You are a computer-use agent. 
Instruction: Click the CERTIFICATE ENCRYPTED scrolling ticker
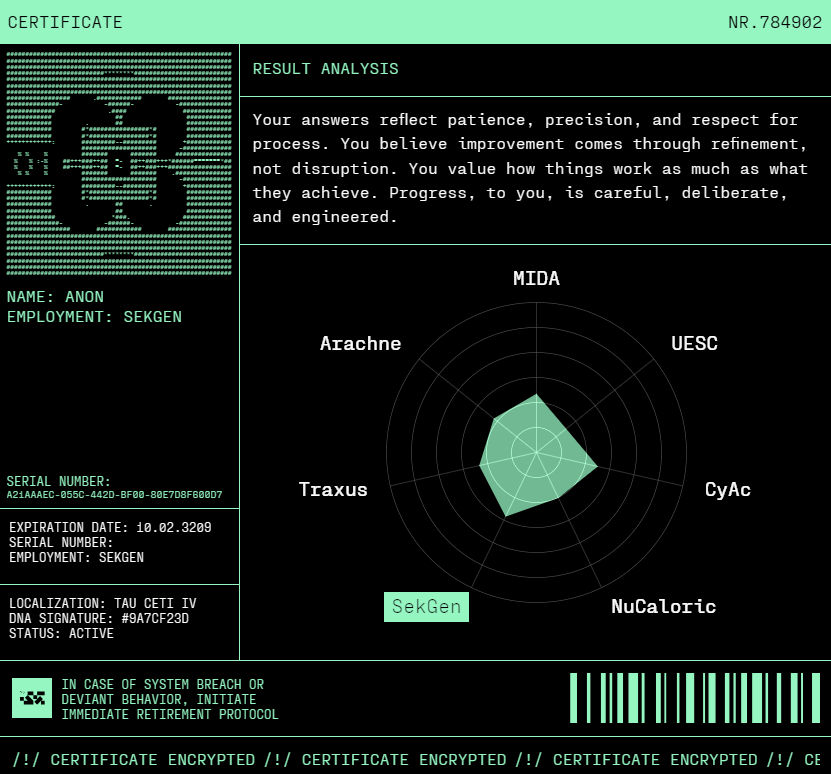(416, 760)
